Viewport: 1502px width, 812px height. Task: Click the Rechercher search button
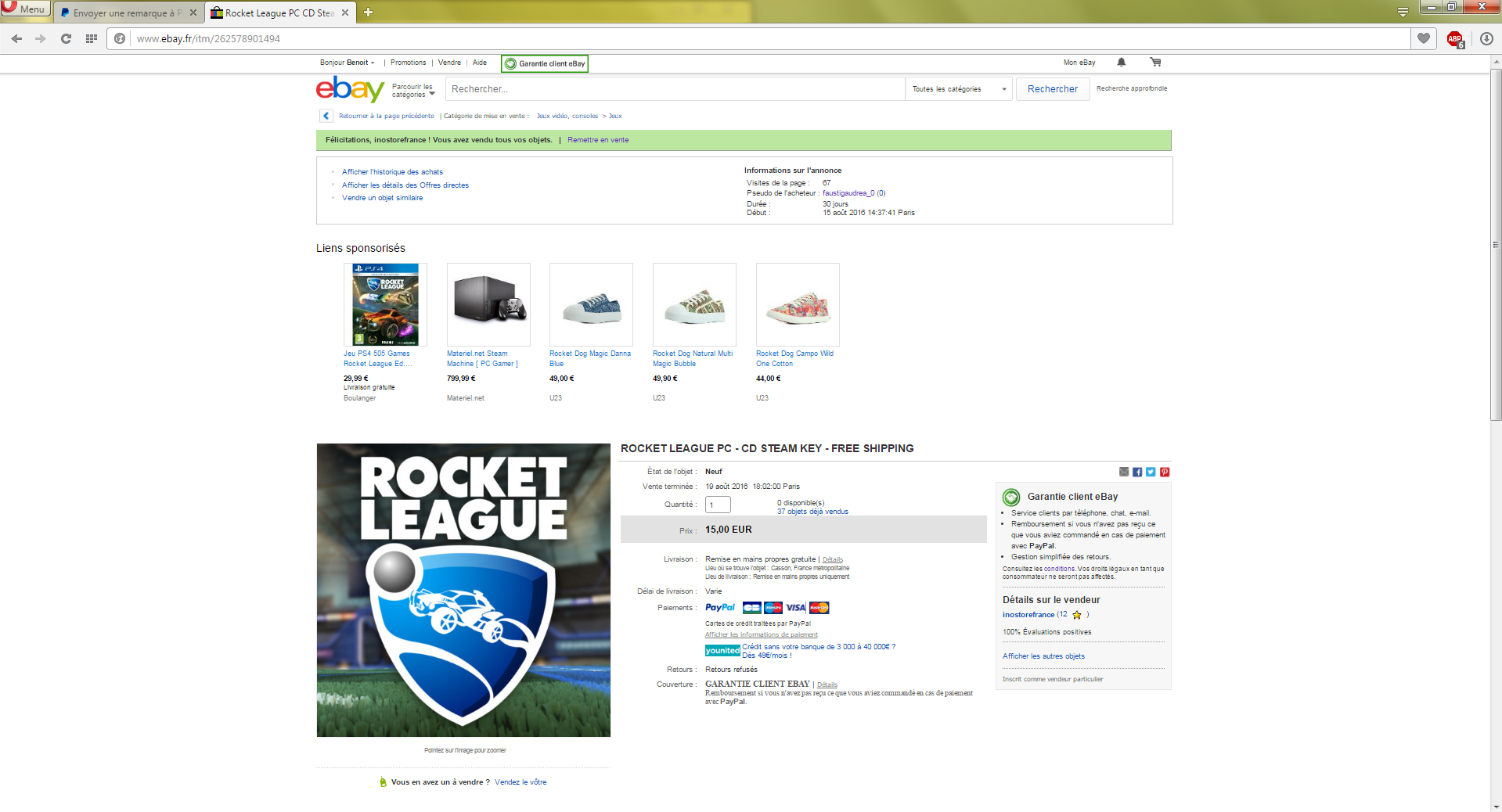click(x=1053, y=89)
